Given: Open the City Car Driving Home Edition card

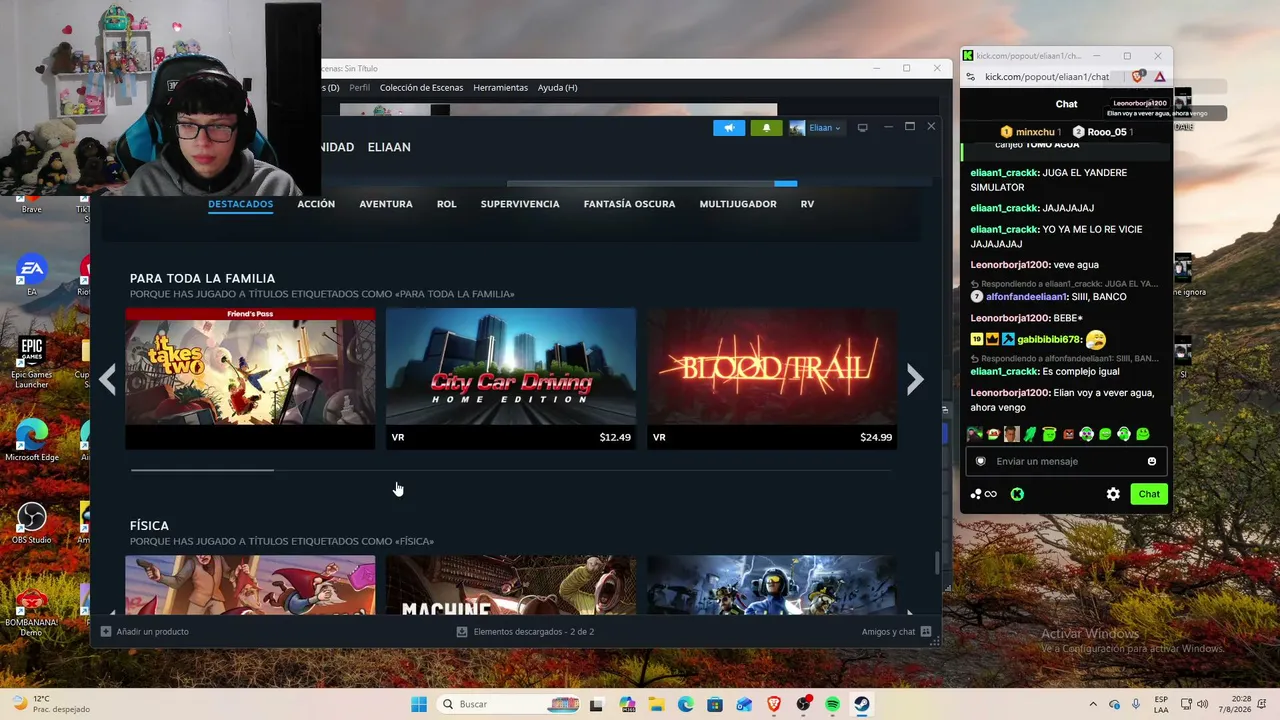Looking at the screenshot, I should pyautogui.click(x=511, y=378).
